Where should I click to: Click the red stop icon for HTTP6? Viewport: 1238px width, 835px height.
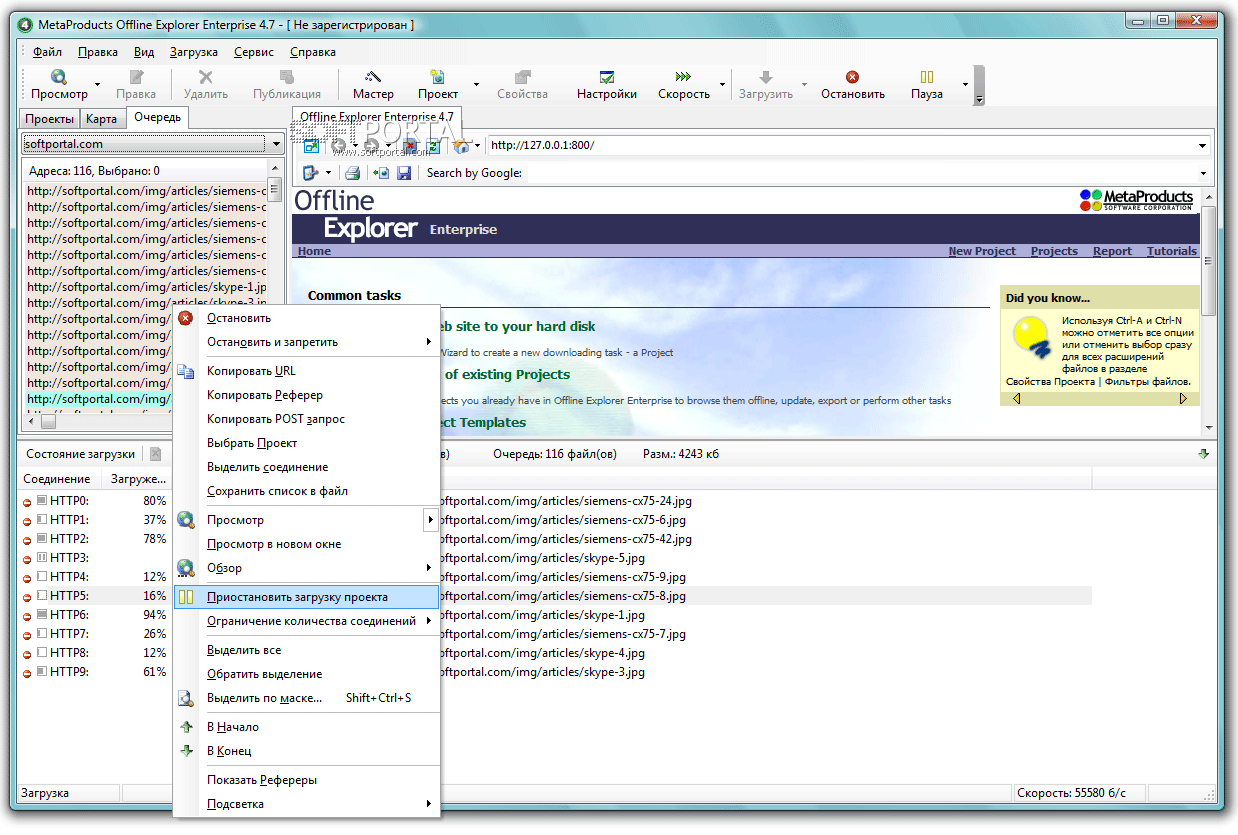(27, 616)
